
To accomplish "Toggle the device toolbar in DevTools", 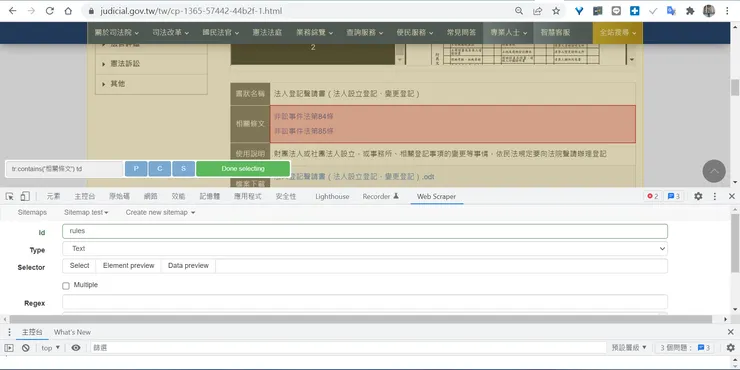I will tap(25, 196).
